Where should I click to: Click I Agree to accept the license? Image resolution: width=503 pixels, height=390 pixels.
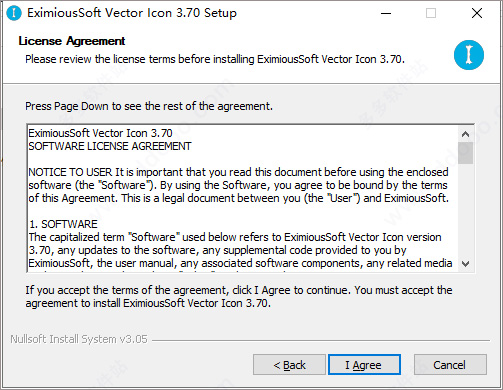click(364, 365)
